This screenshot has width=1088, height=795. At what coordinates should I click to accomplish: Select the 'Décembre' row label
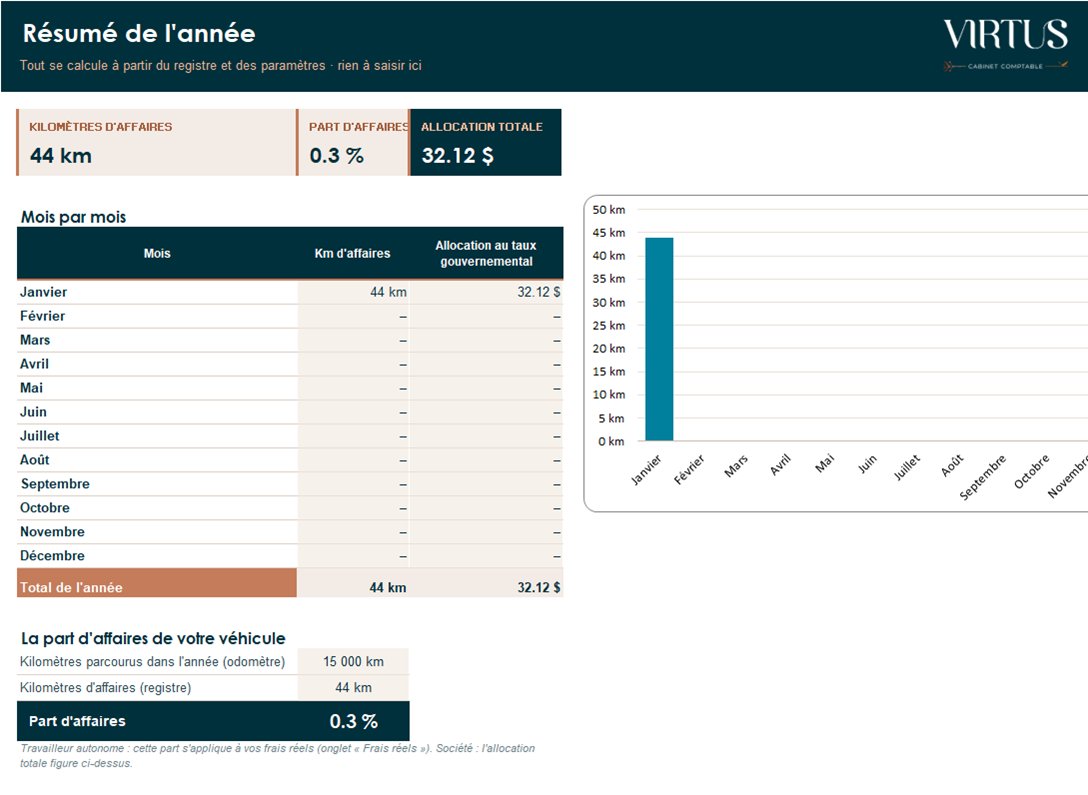(52, 556)
